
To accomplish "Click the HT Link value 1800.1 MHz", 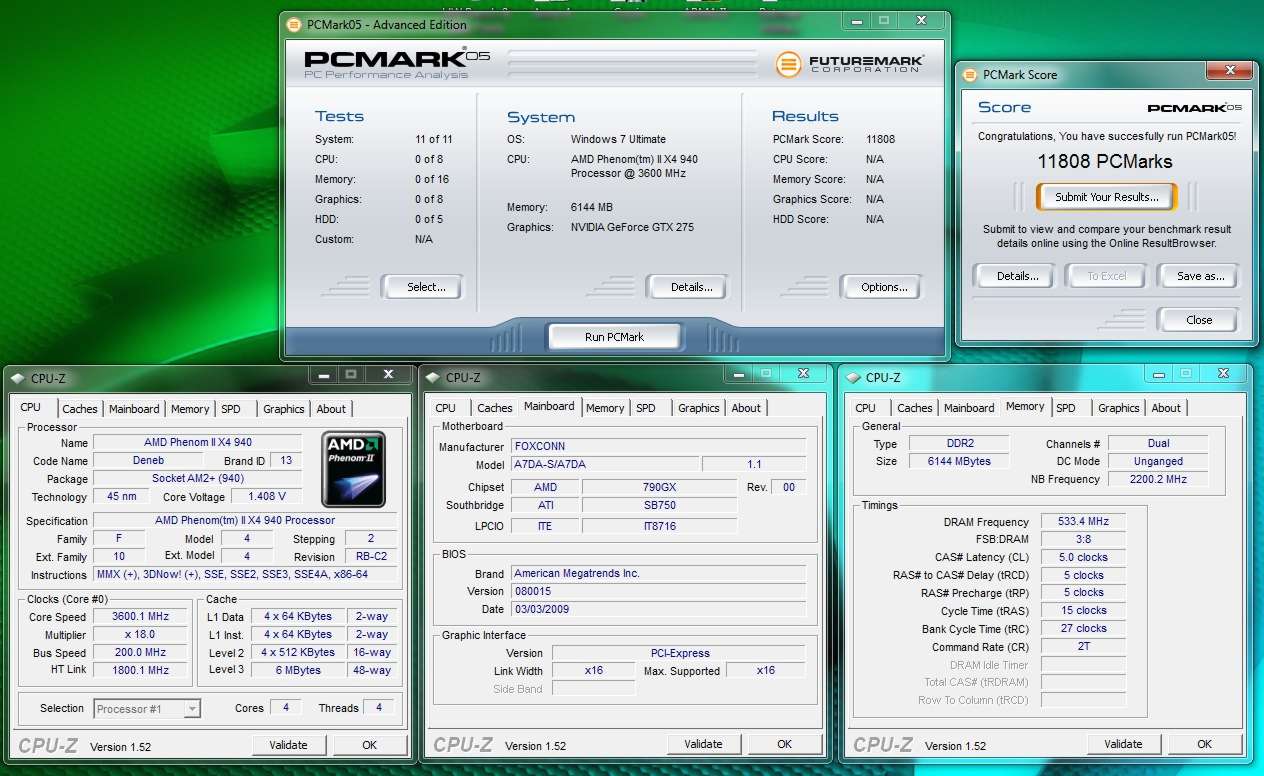I will click(x=141, y=670).
